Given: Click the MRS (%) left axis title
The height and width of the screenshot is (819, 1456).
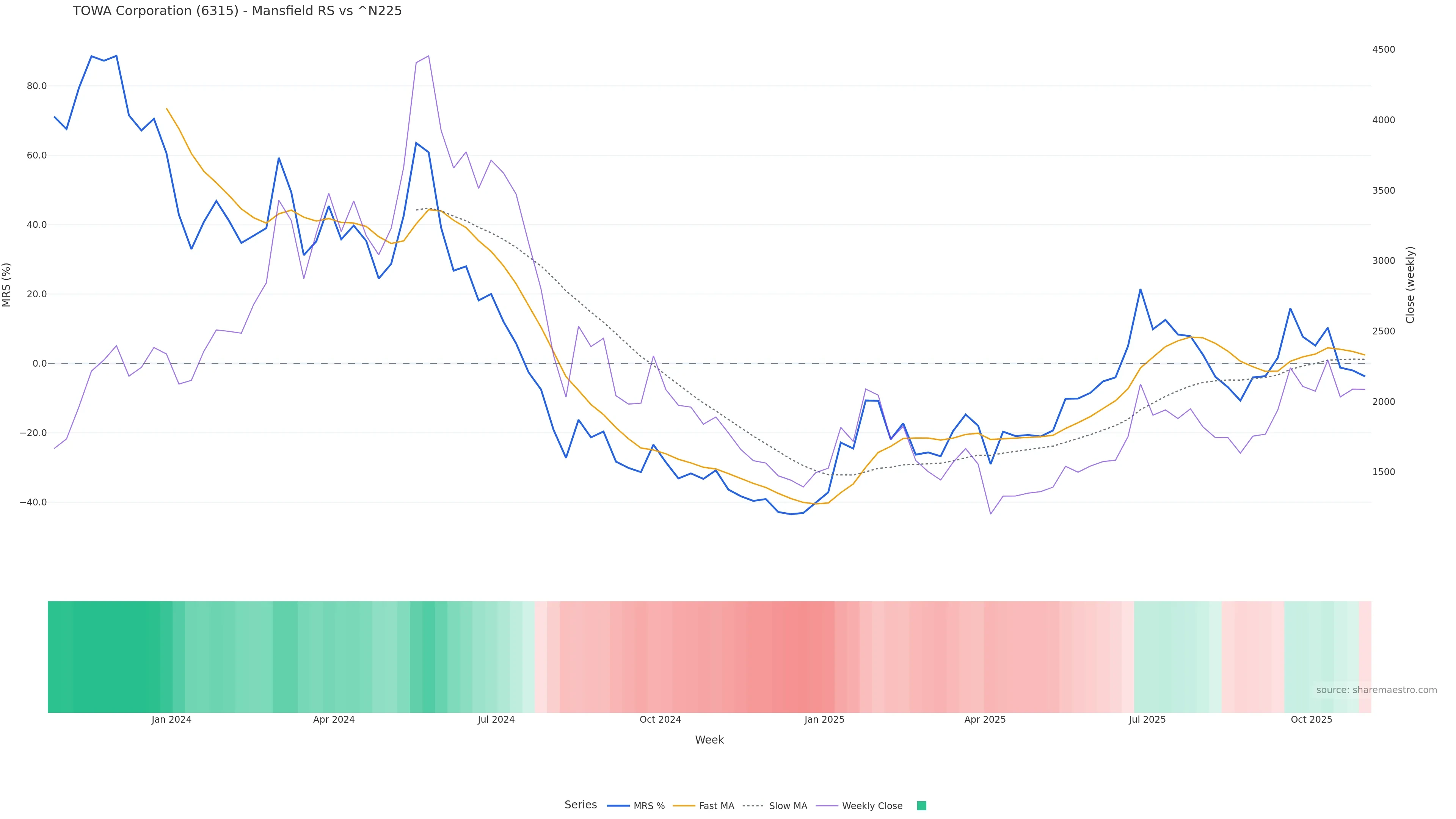Looking at the screenshot, I should click(7, 285).
